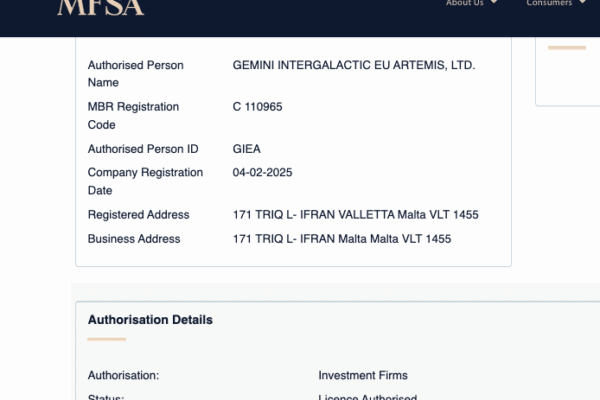Click GEMINI INTERGALACTIC EU ARTEMIS, LTD. name
The image size is (600, 400).
[x=354, y=65]
